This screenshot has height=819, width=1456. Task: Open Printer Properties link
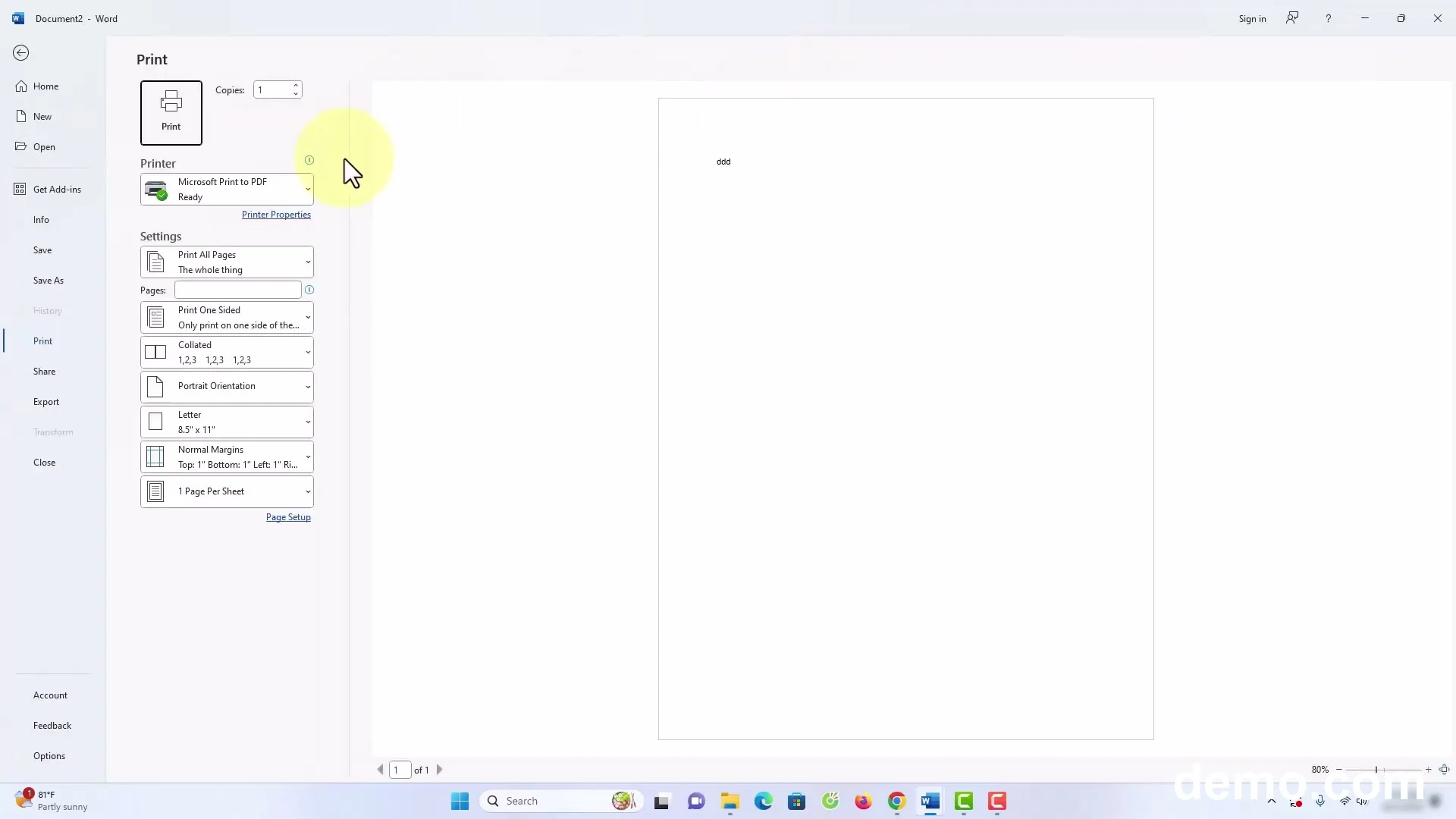pos(276,215)
